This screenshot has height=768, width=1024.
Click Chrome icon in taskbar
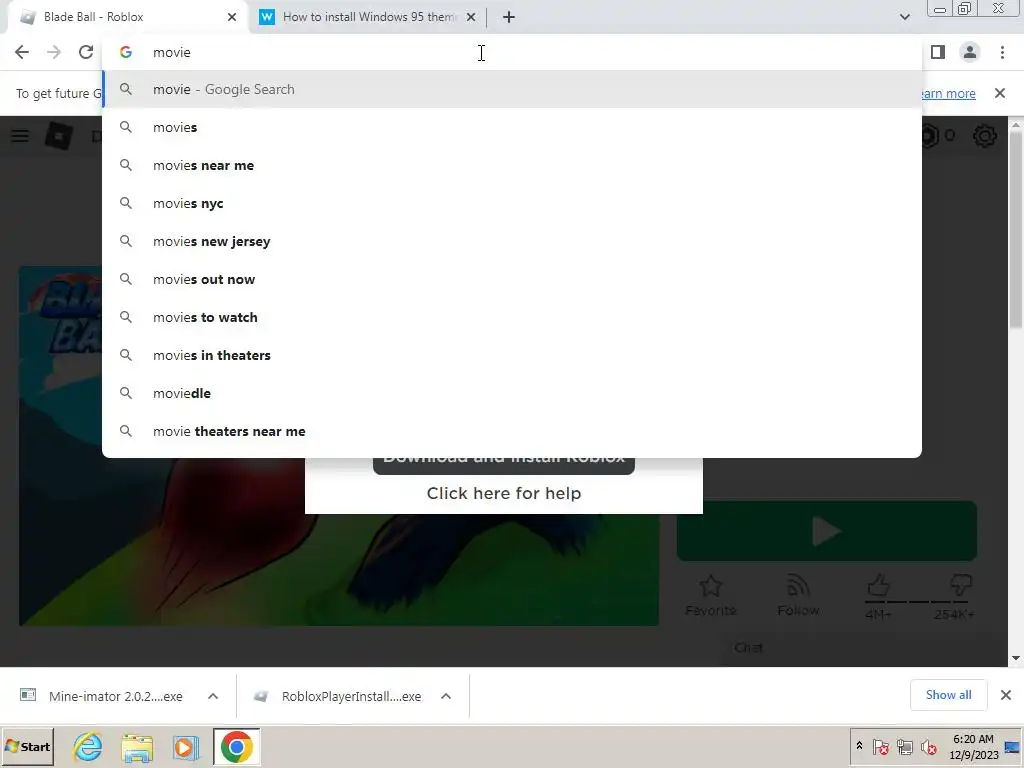click(x=236, y=746)
